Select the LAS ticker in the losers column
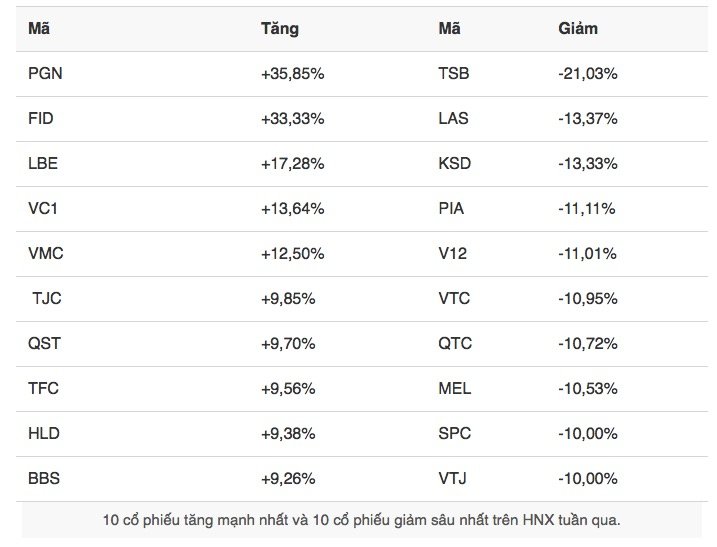The height and width of the screenshot is (547, 717). click(453, 119)
